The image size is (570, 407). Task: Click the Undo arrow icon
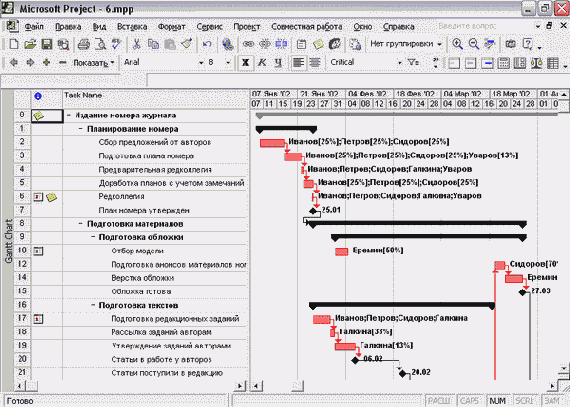pyautogui.click(x=207, y=44)
